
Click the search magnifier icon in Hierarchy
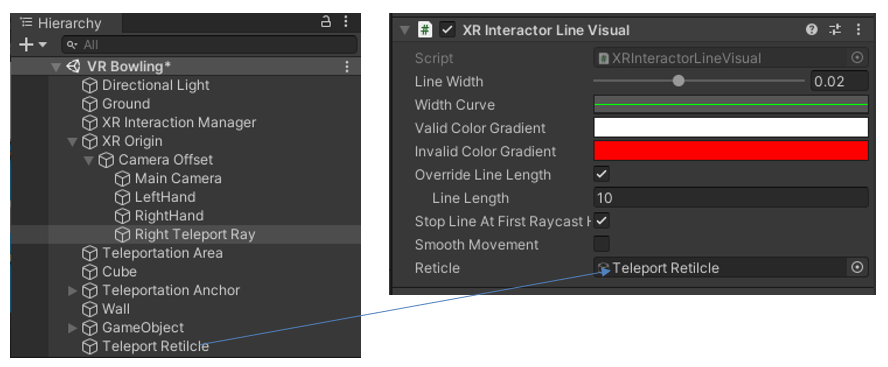[x=72, y=45]
